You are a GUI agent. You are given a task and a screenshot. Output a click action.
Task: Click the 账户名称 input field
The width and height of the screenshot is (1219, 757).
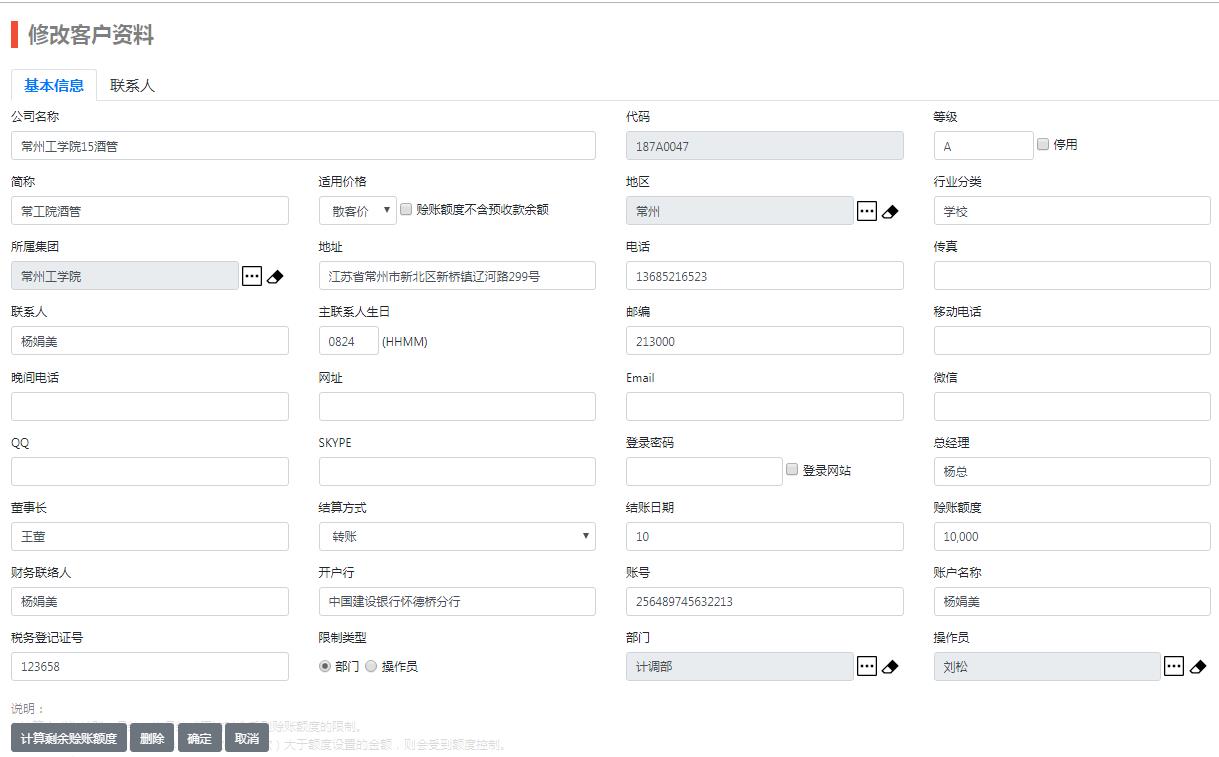tap(1072, 601)
